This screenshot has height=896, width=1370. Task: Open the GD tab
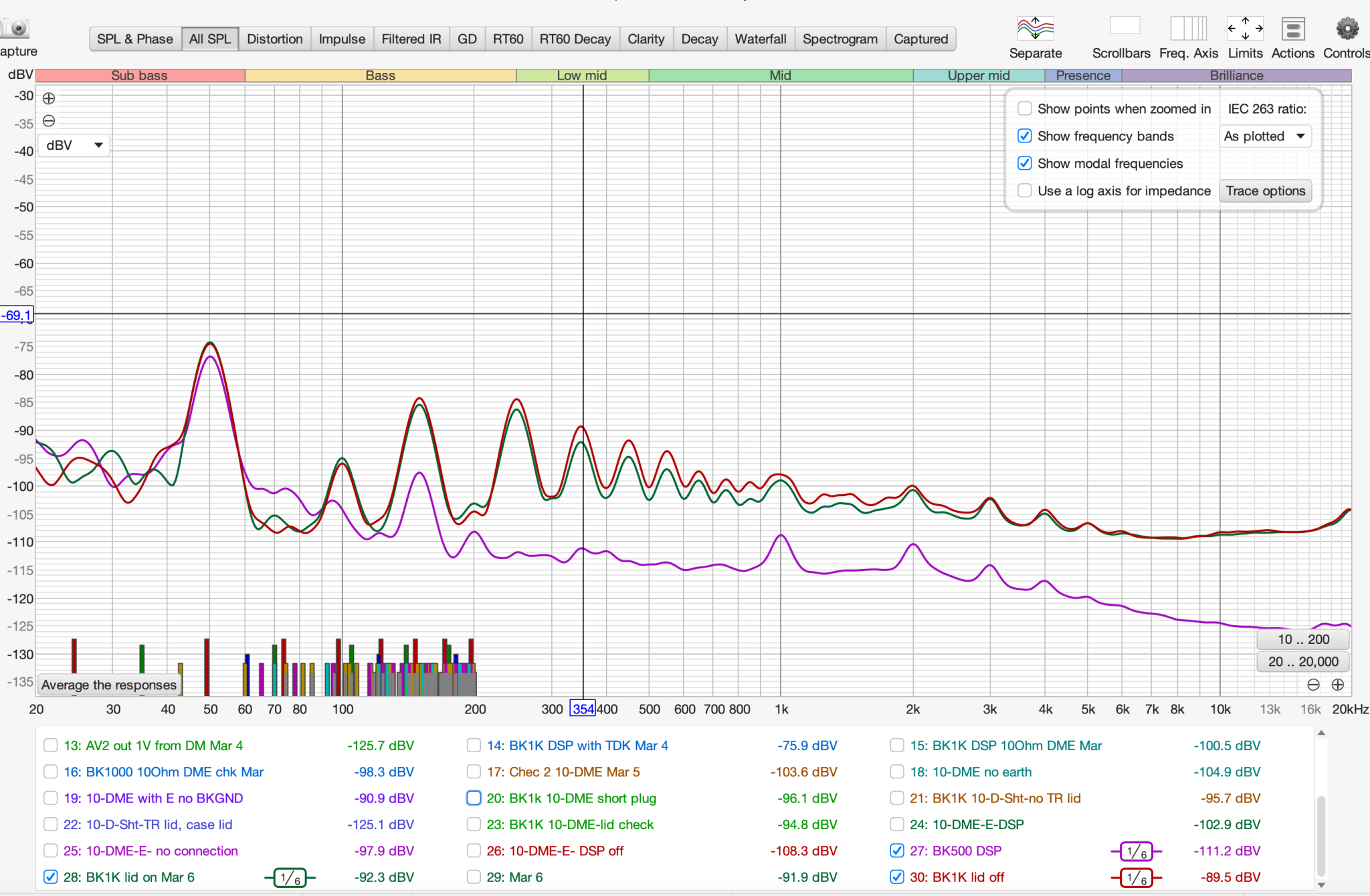click(x=467, y=39)
